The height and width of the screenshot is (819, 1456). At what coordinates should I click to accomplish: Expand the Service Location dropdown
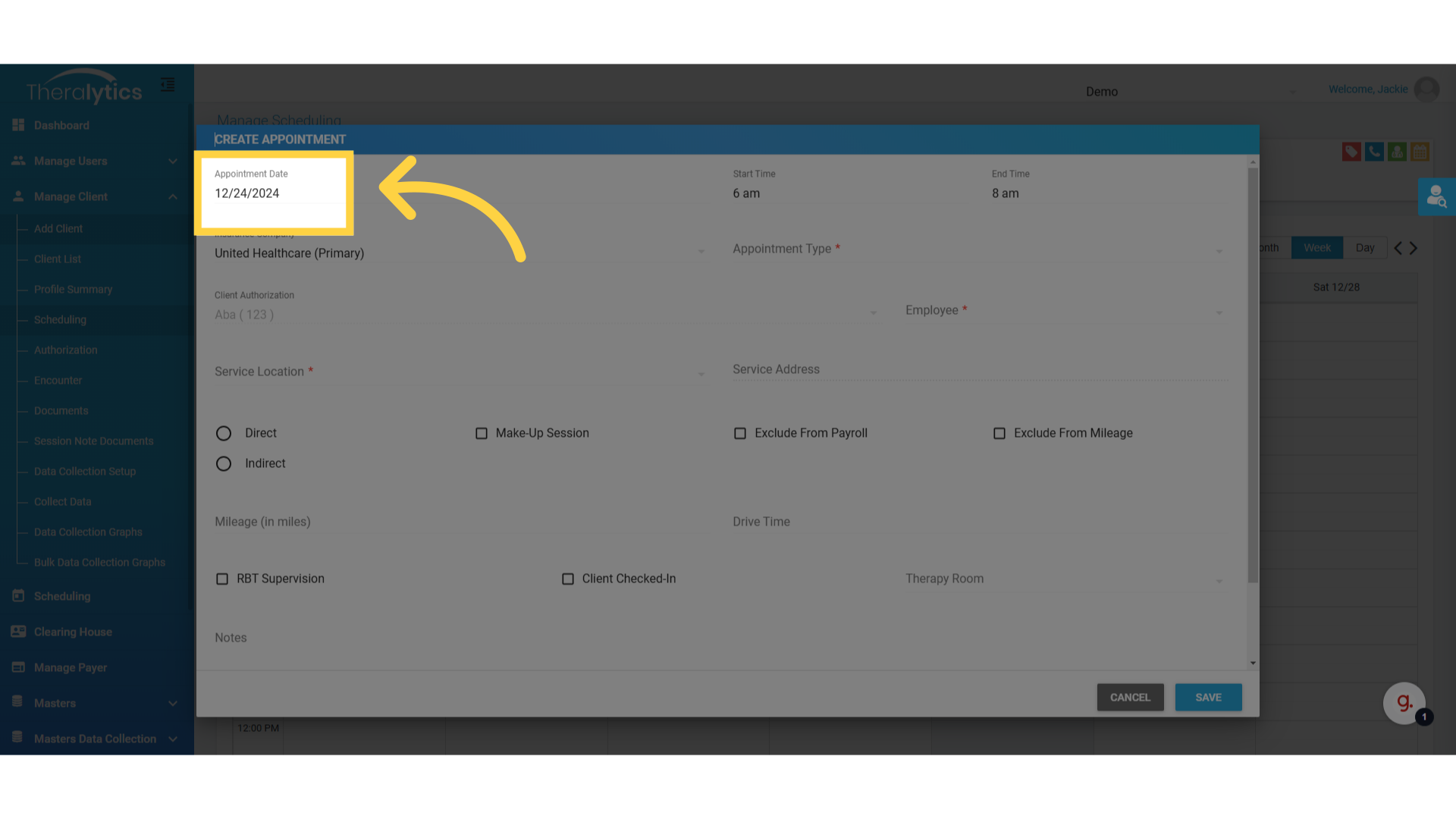click(x=460, y=372)
